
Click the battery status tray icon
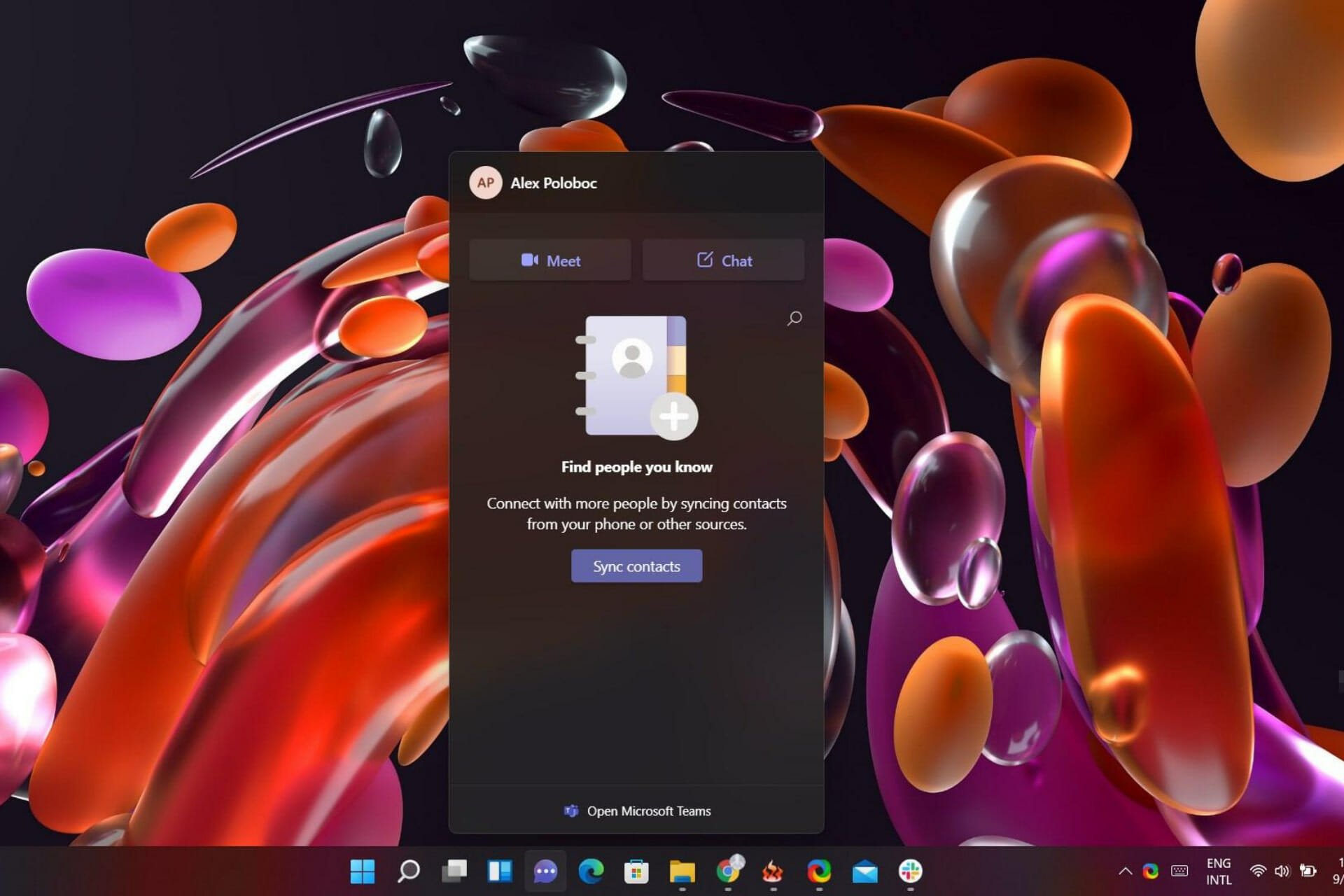click(1308, 871)
